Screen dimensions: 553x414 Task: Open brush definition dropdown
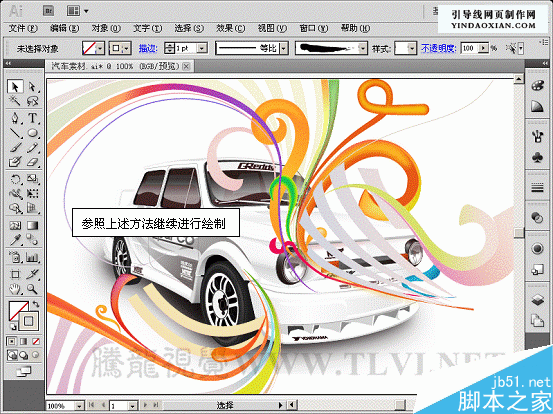[363, 48]
